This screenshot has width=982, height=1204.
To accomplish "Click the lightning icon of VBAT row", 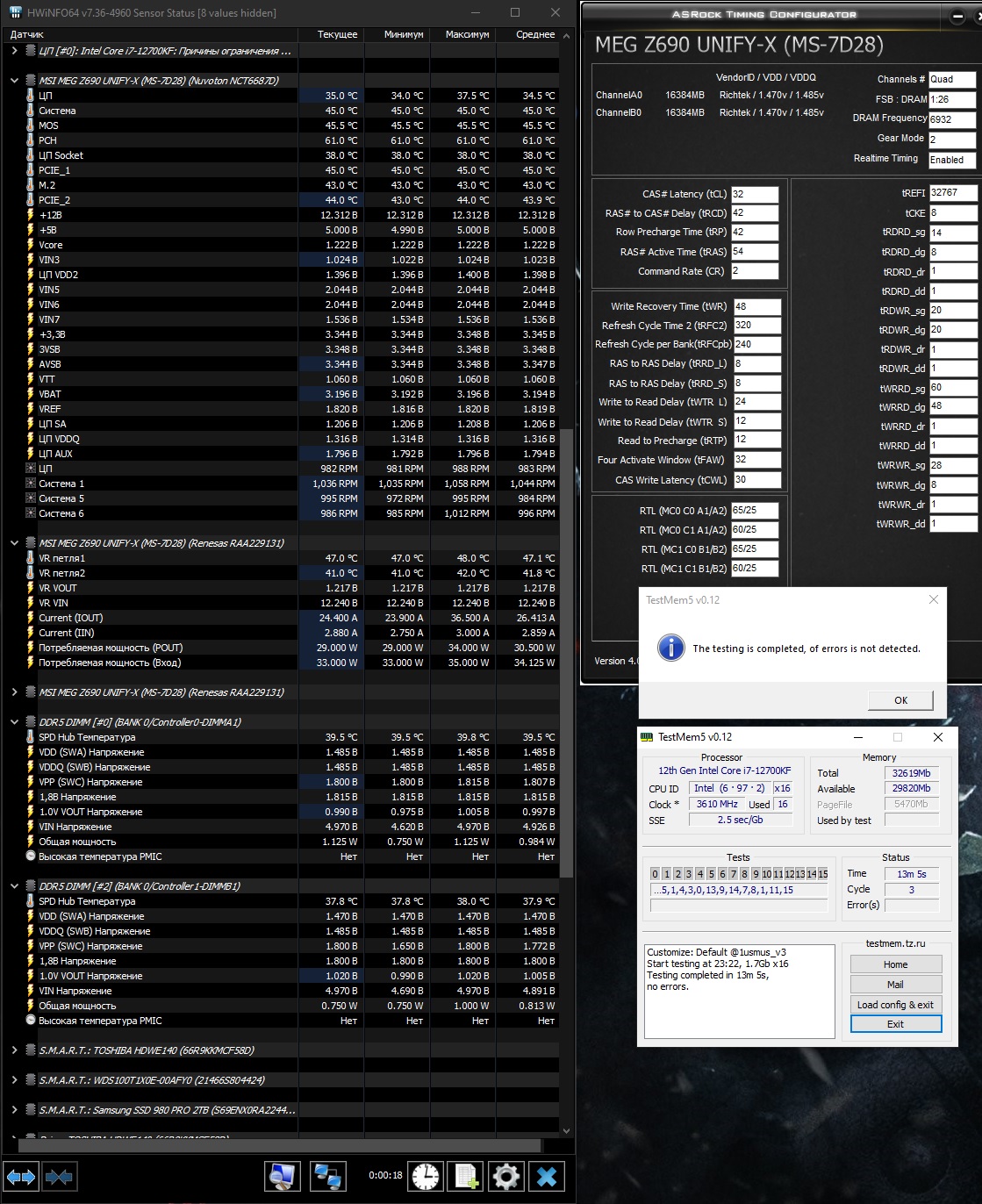I will click(x=31, y=394).
